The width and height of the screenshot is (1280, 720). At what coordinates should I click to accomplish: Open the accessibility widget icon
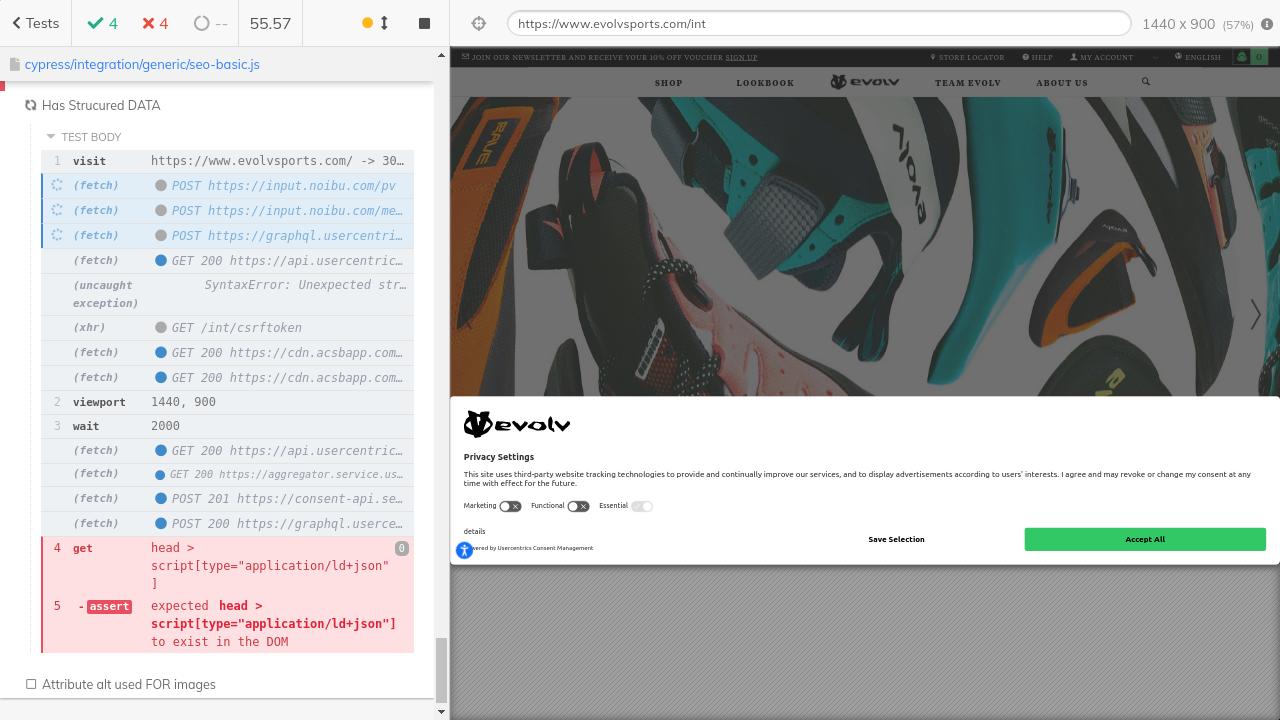(x=464, y=550)
